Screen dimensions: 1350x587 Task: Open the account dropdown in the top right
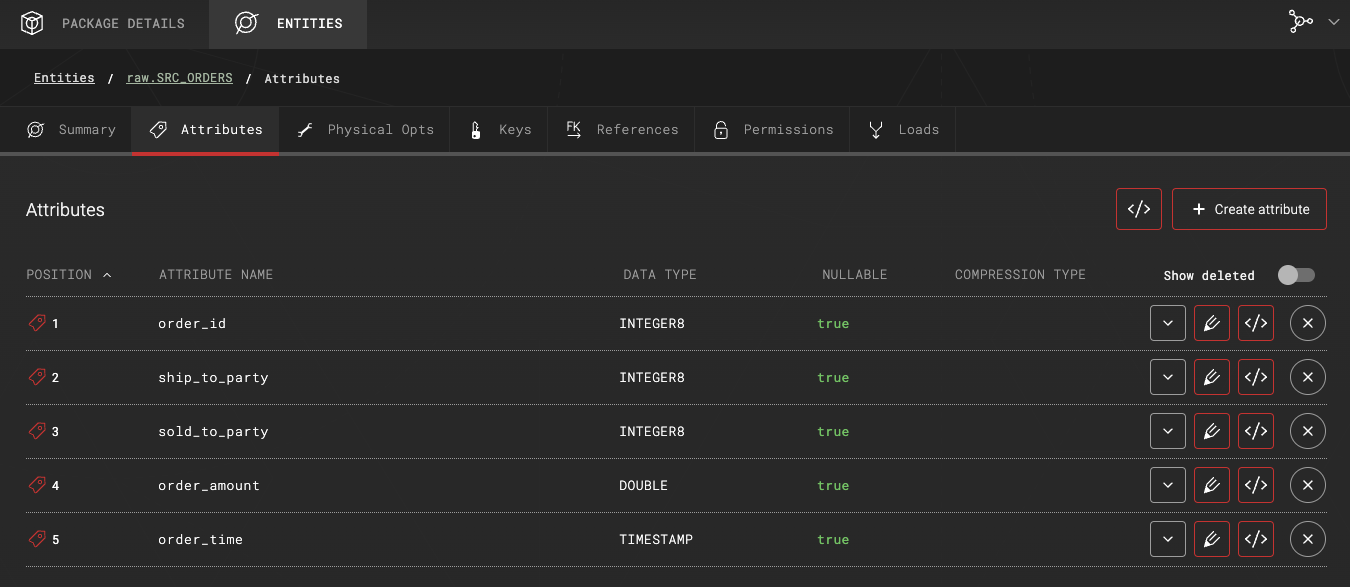point(1334,21)
